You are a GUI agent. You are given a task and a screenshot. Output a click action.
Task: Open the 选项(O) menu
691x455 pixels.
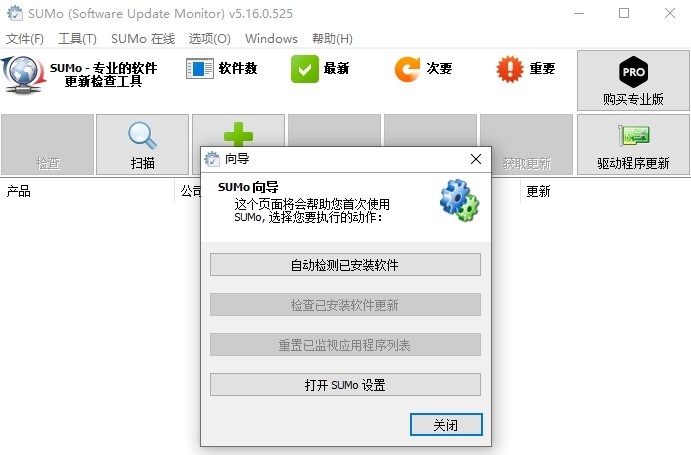point(210,39)
